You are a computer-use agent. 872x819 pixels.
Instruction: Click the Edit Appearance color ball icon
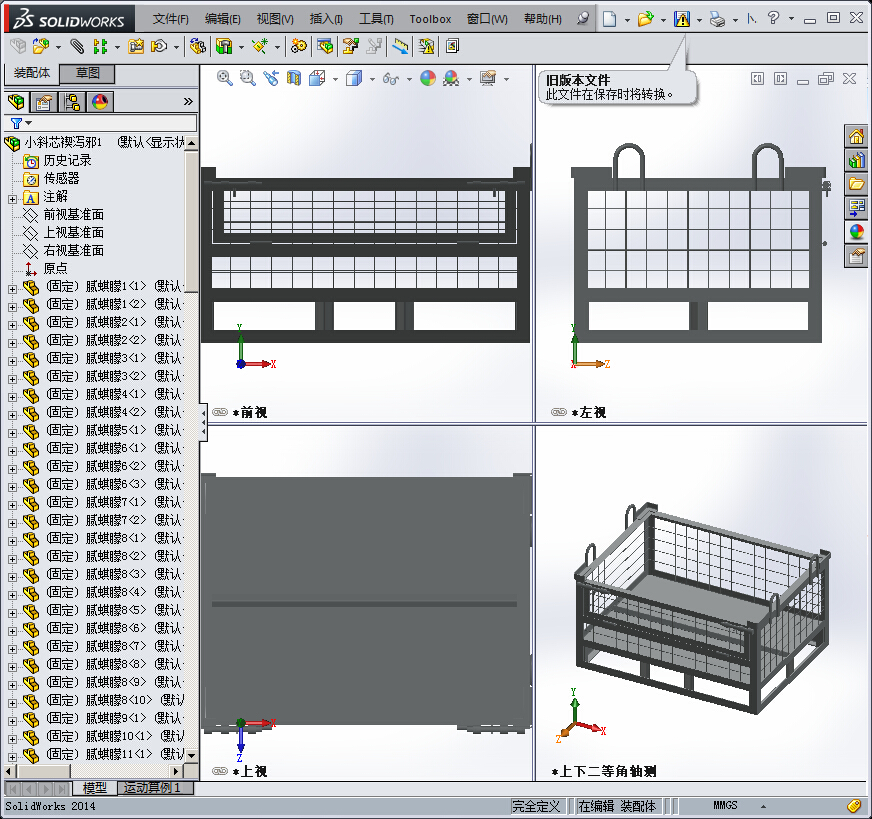428,78
